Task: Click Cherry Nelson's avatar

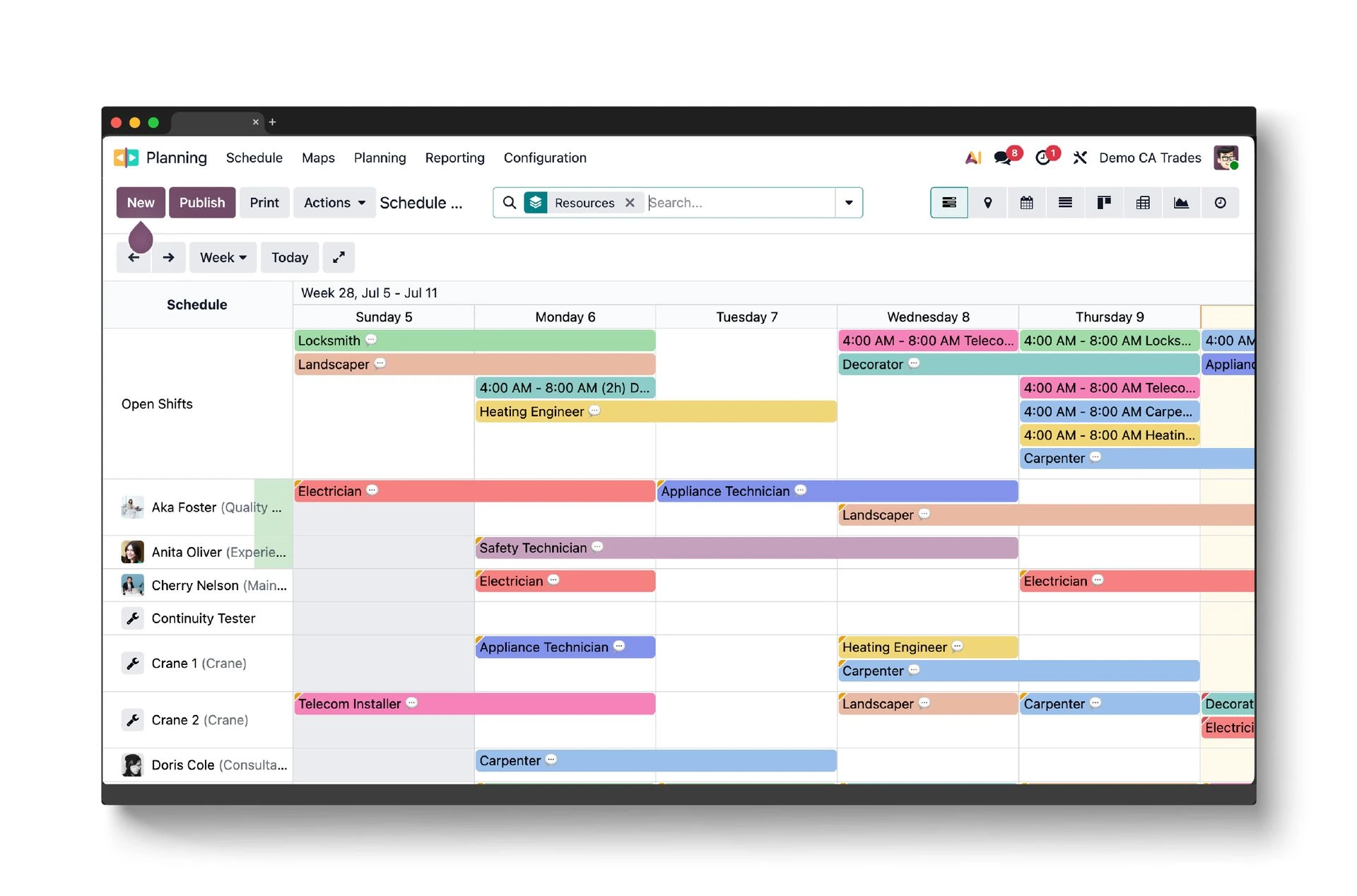Action: point(132,585)
